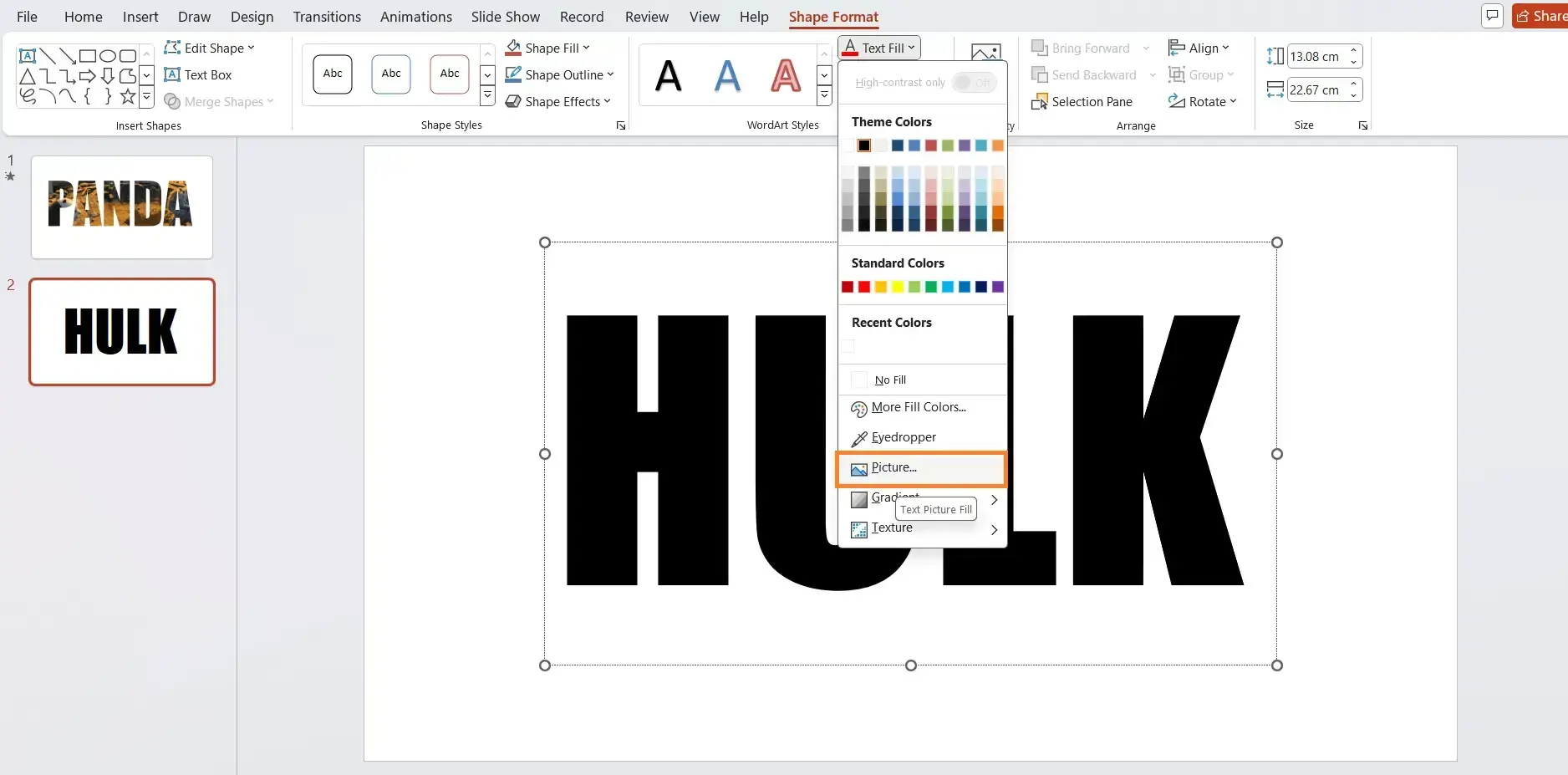Open the Texture submenu
The width and height of the screenshot is (1568, 775).
click(x=922, y=528)
